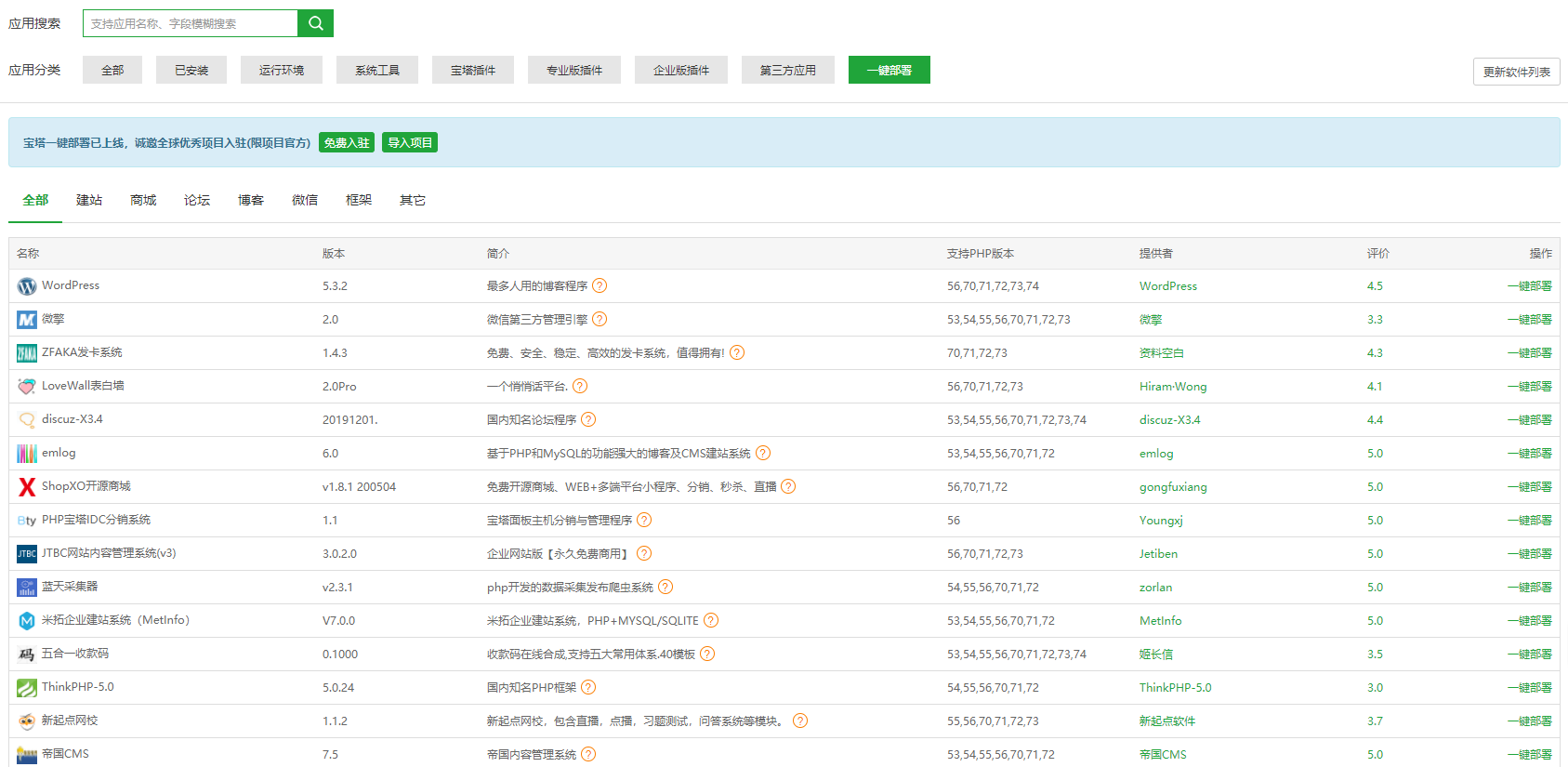Viewport: 1568px width, 767px height.
Task: Click the JTBC app icon
Action: pyautogui.click(x=27, y=554)
